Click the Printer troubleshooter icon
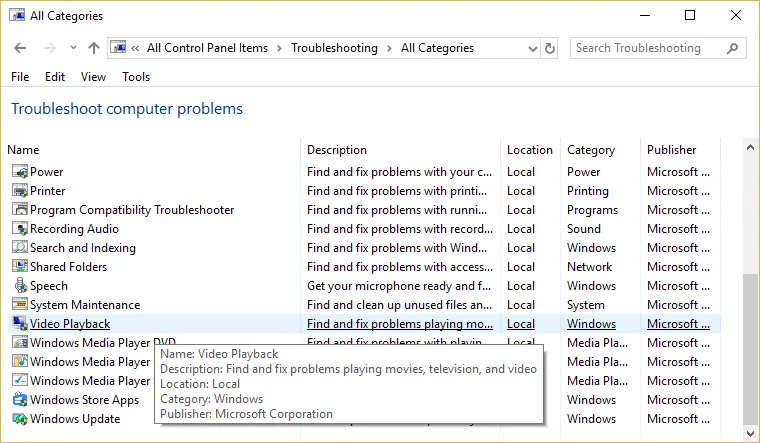Image resolution: width=760 pixels, height=443 pixels. (x=20, y=190)
